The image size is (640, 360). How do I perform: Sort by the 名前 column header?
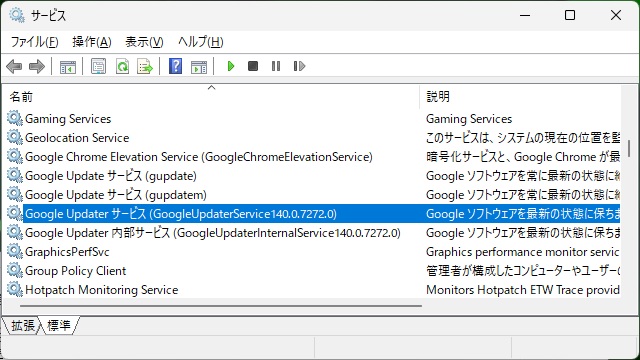coord(211,96)
